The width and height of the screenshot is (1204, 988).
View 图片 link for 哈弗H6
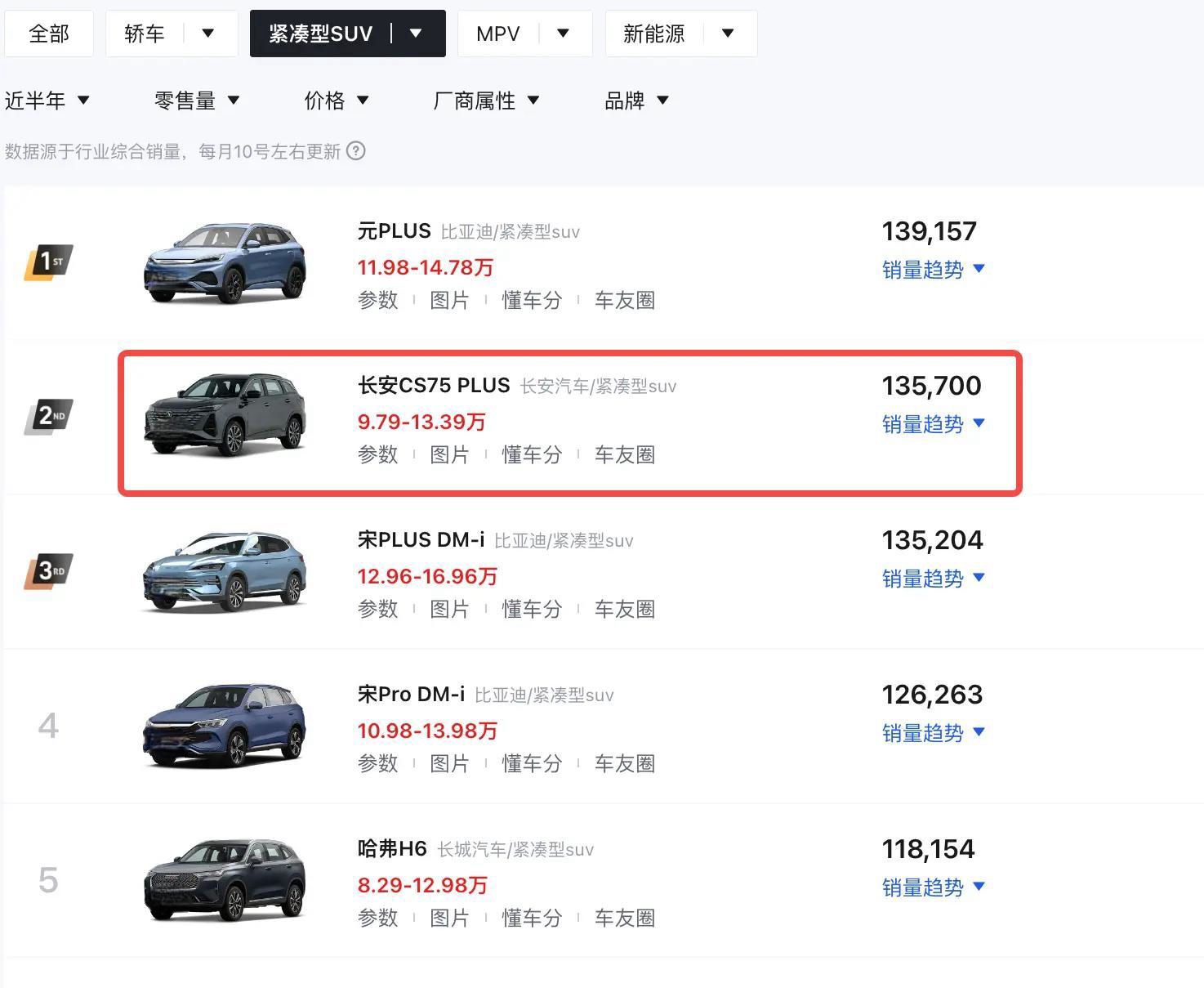click(x=449, y=918)
